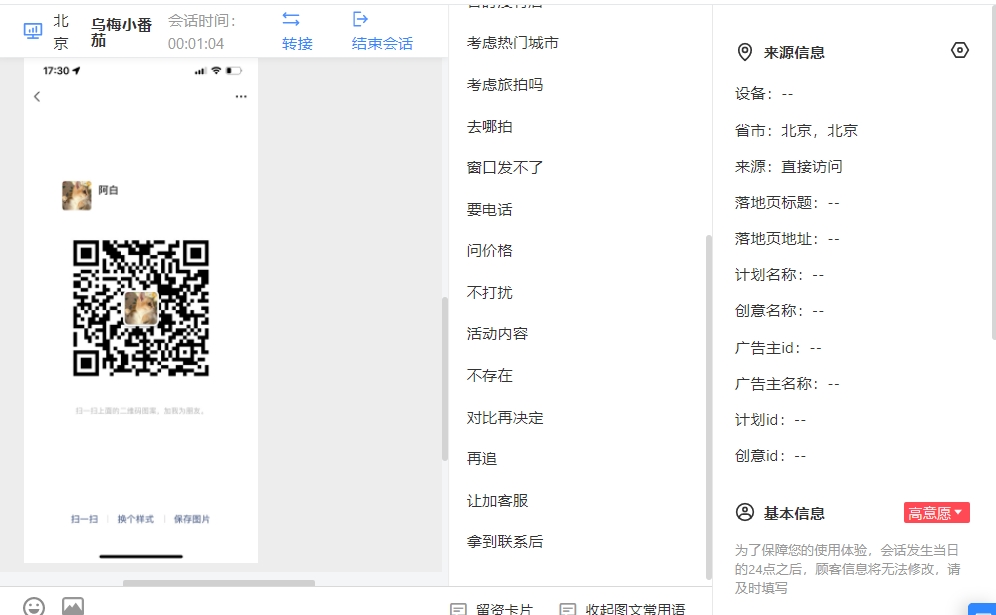Select quick phrase 不存在
The width and height of the screenshot is (996, 615).
pos(490,376)
